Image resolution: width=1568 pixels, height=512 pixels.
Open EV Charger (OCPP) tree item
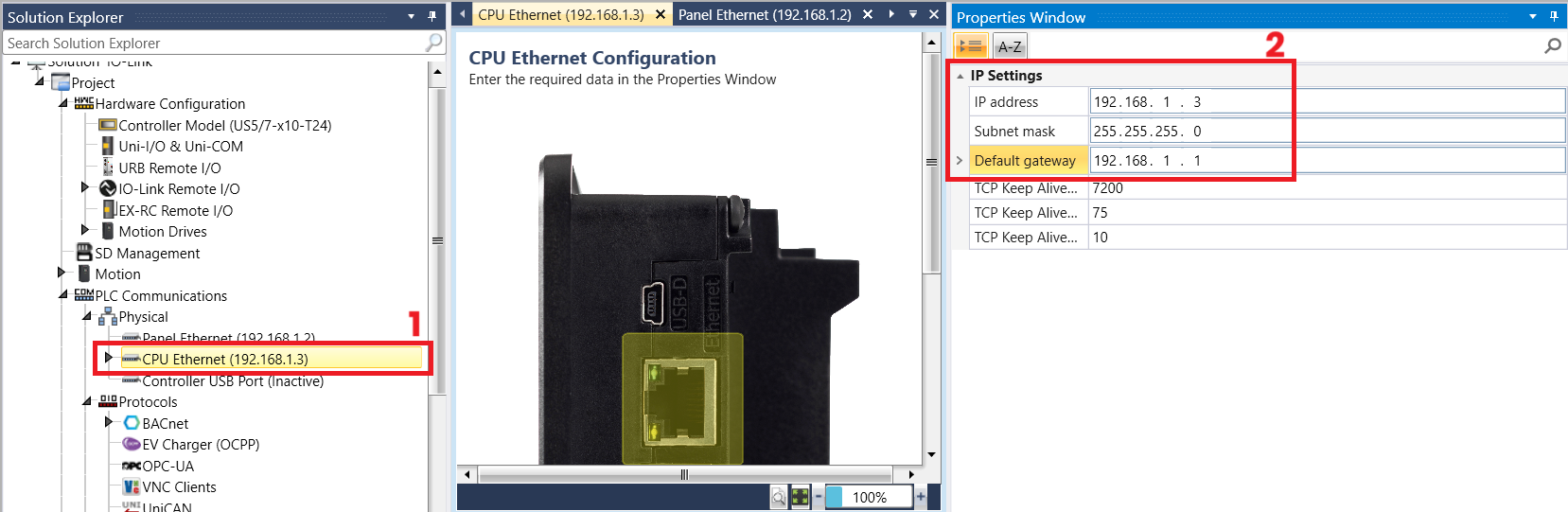(201, 444)
